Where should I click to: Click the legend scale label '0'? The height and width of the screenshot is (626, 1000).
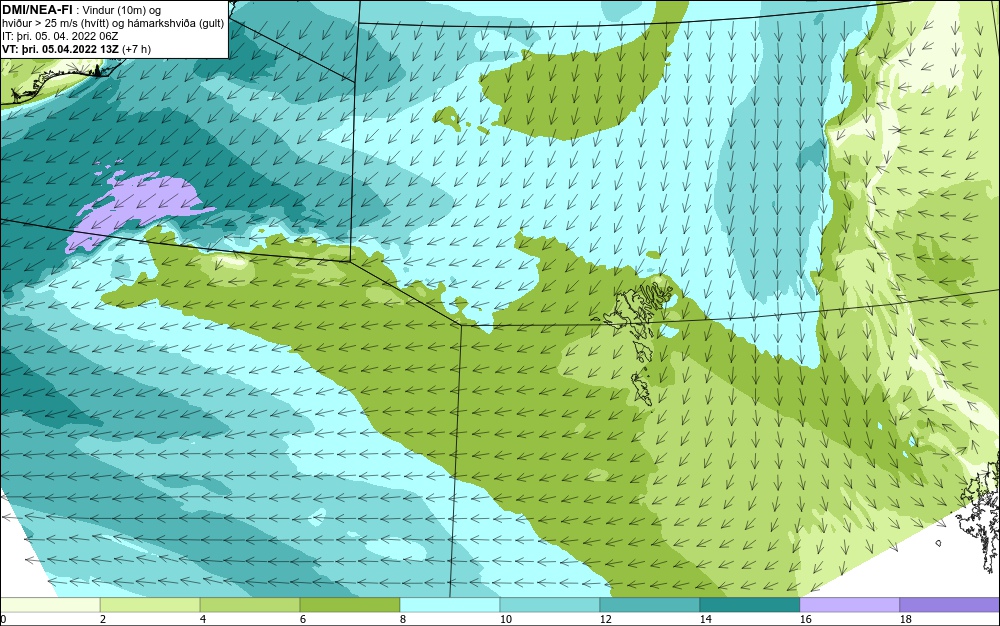coord(3,619)
